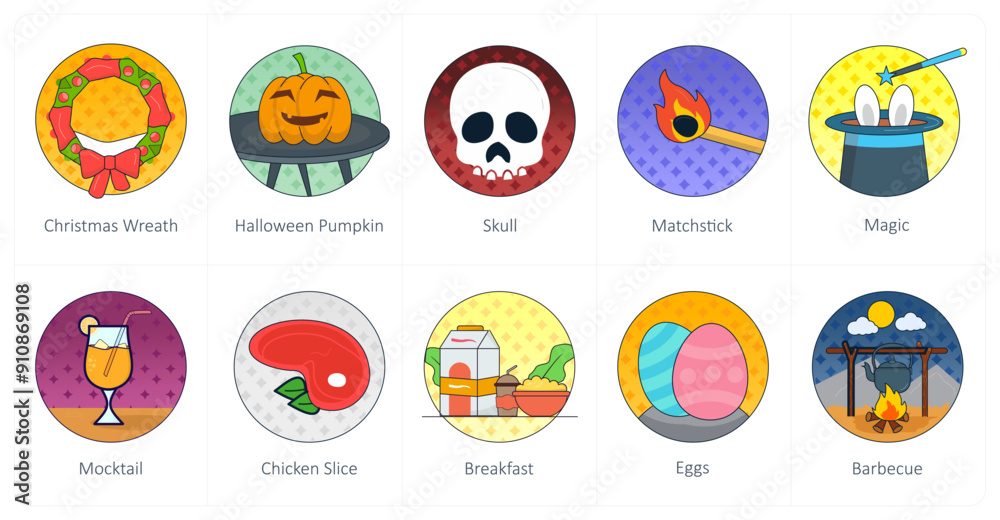Select the Halloween Pumpkin icon
Screen dimensions: 1000x520
pyautogui.click(x=309, y=121)
